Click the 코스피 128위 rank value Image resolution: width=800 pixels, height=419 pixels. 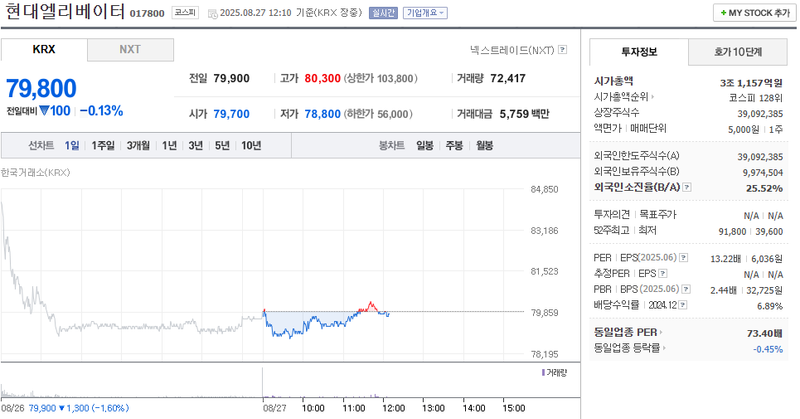click(756, 98)
